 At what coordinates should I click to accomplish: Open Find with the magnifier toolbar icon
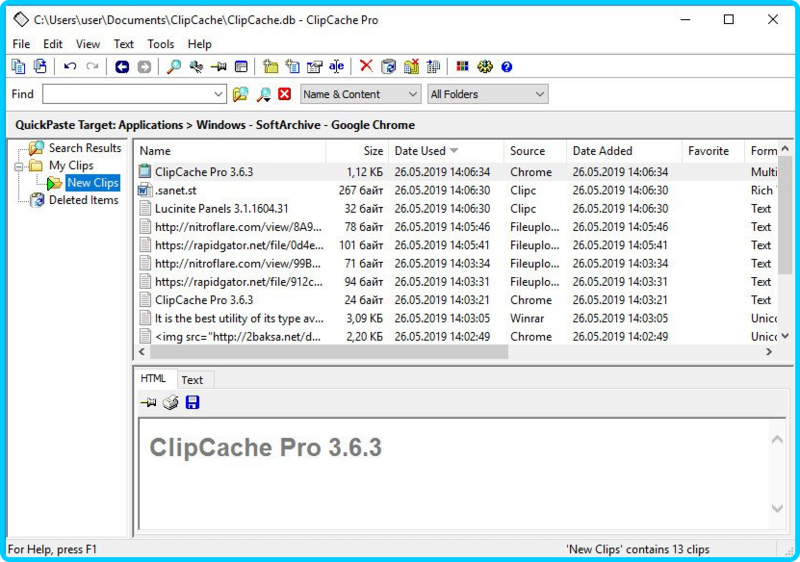(174, 67)
